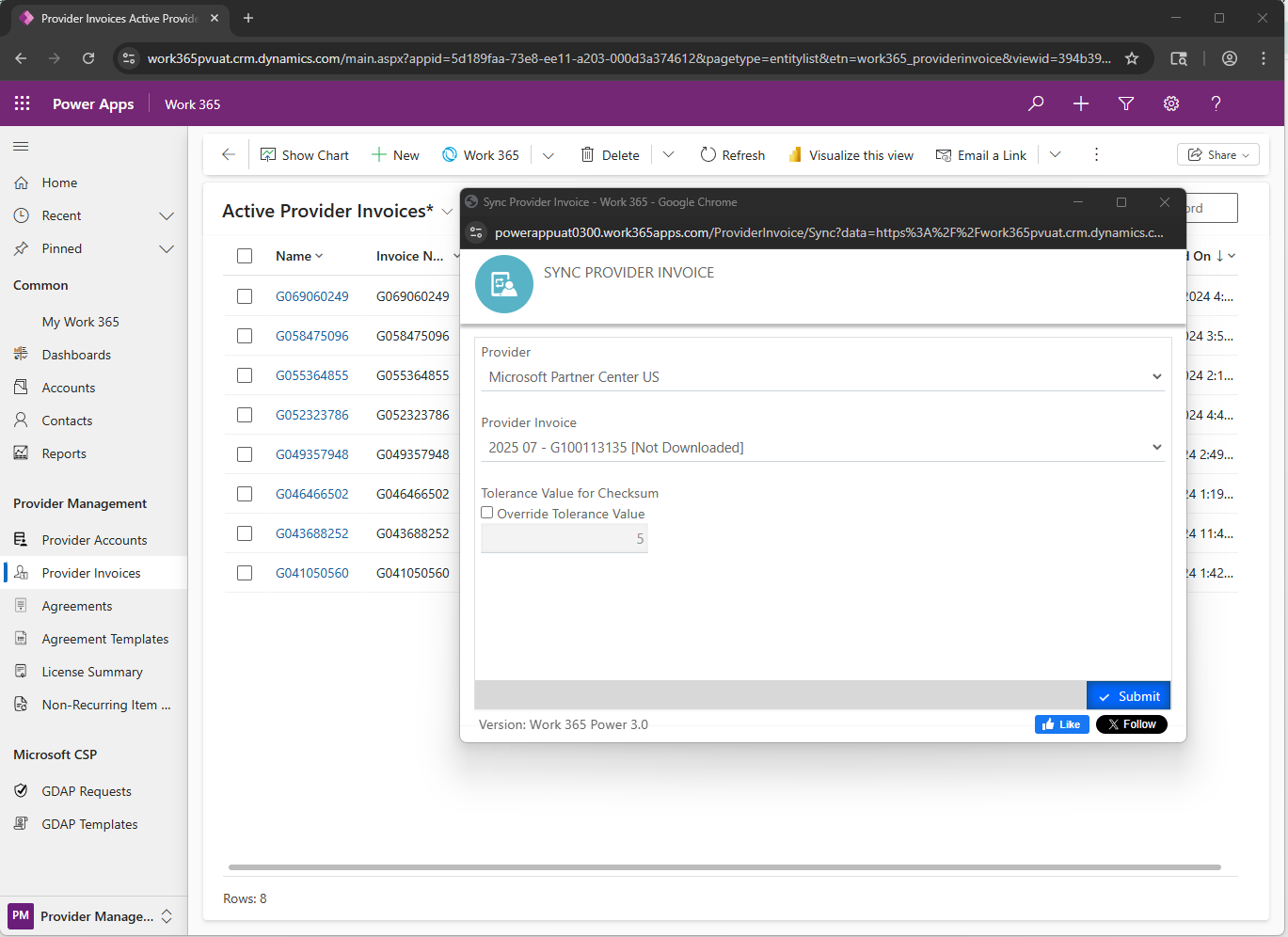Open the settings gear in header
The image size is (1288, 937).
click(1171, 103)
